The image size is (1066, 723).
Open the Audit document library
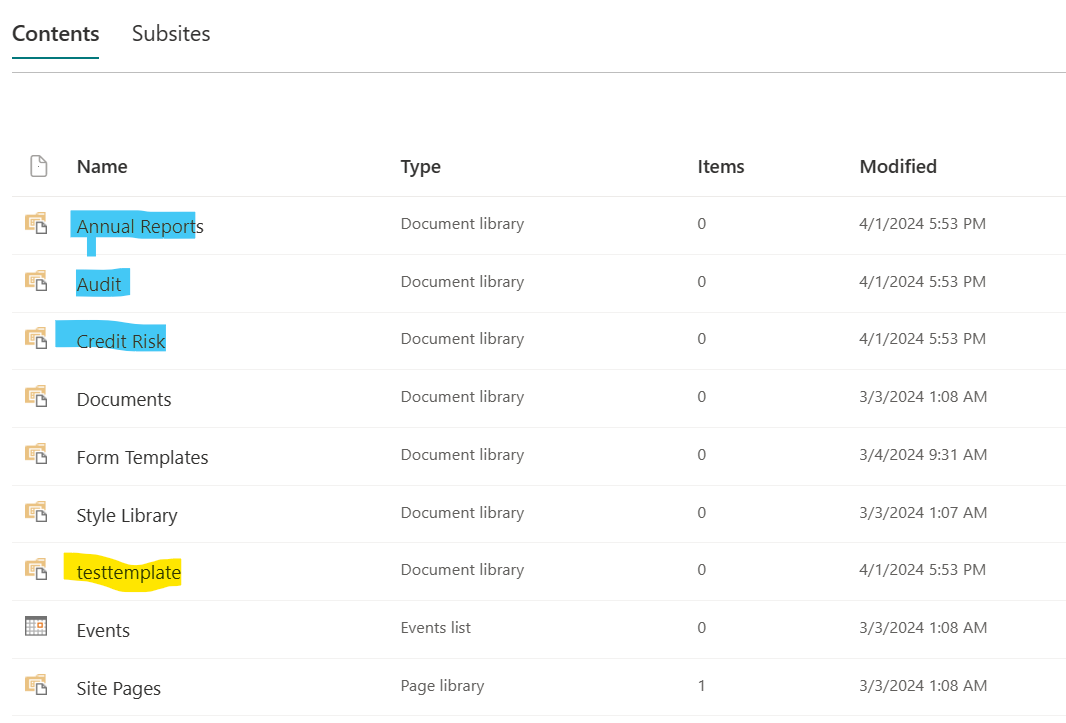click(x=99, y=284)
